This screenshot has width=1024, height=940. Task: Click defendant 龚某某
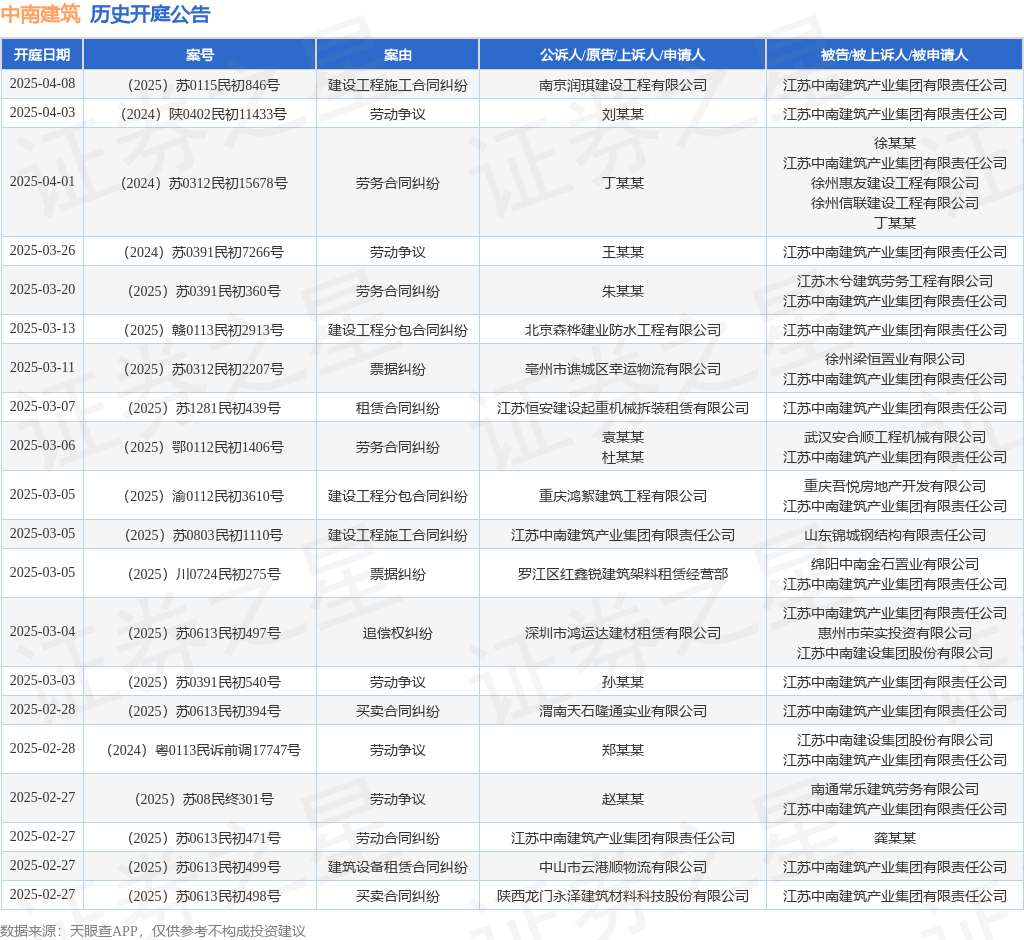pyautogui.click(x=895, y=838)
